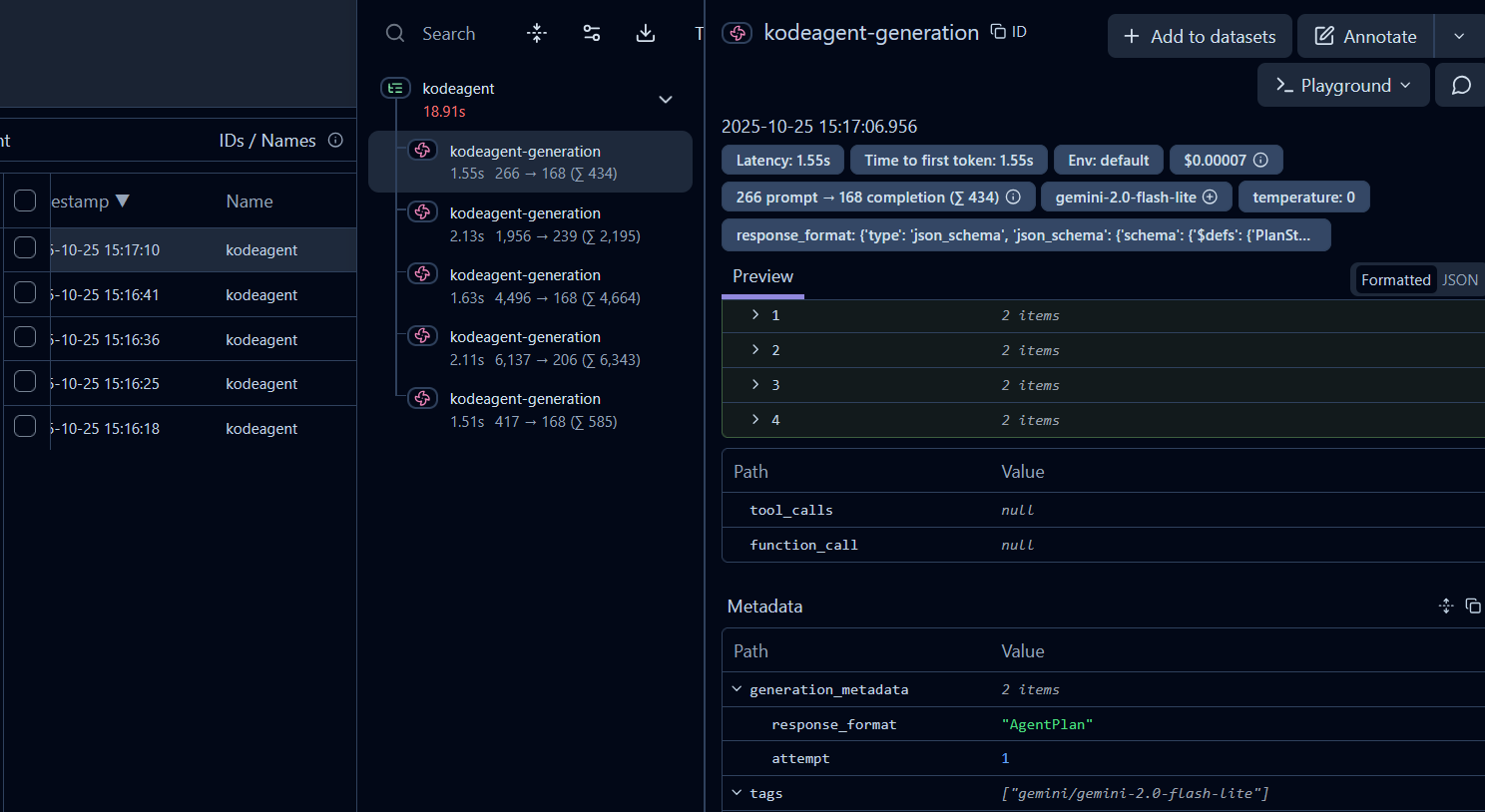Click the timestamp sort arrow icon

click(x=123, y=202)
